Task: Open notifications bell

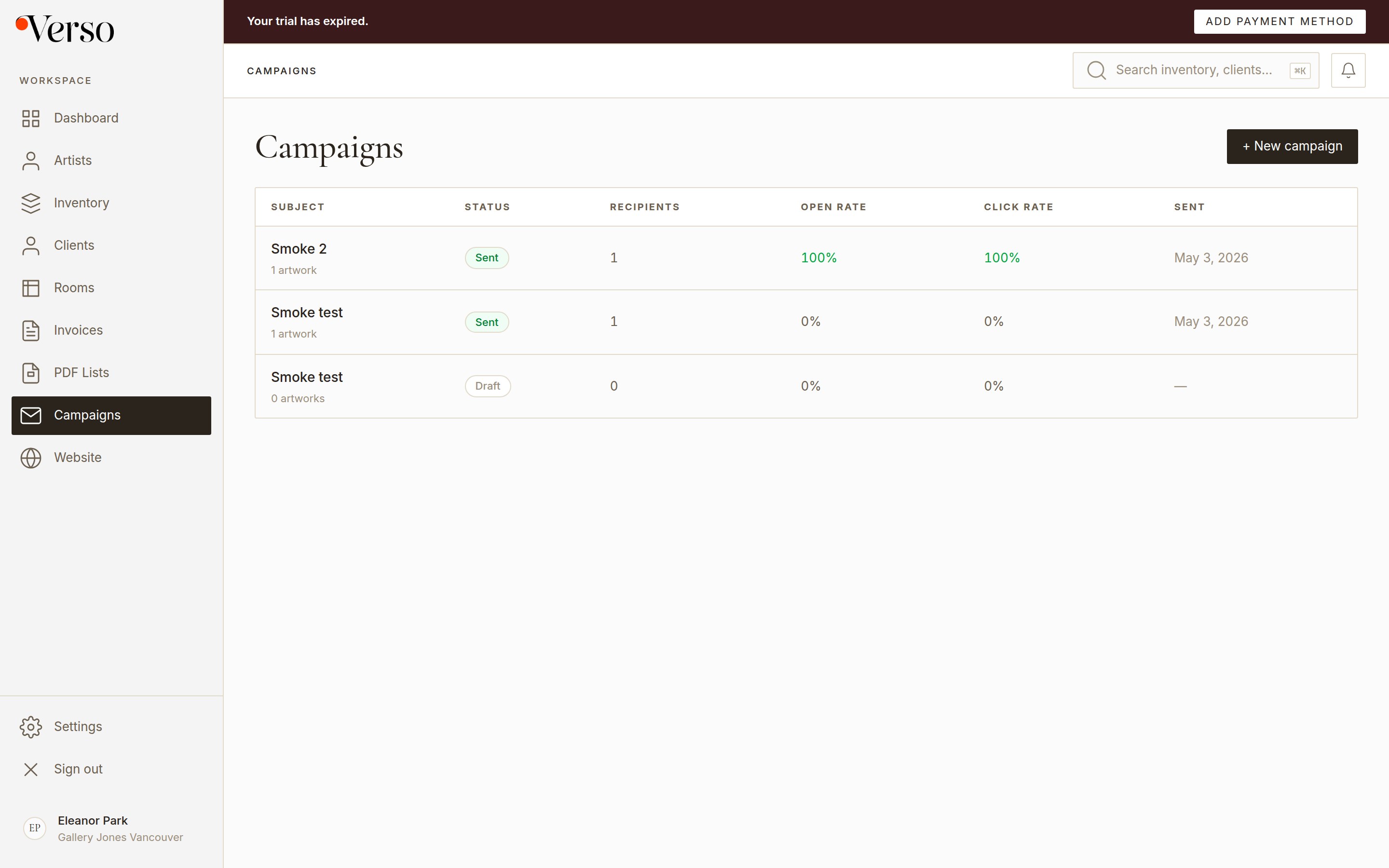Action: pyautogui.click(x=1348, y=70)
